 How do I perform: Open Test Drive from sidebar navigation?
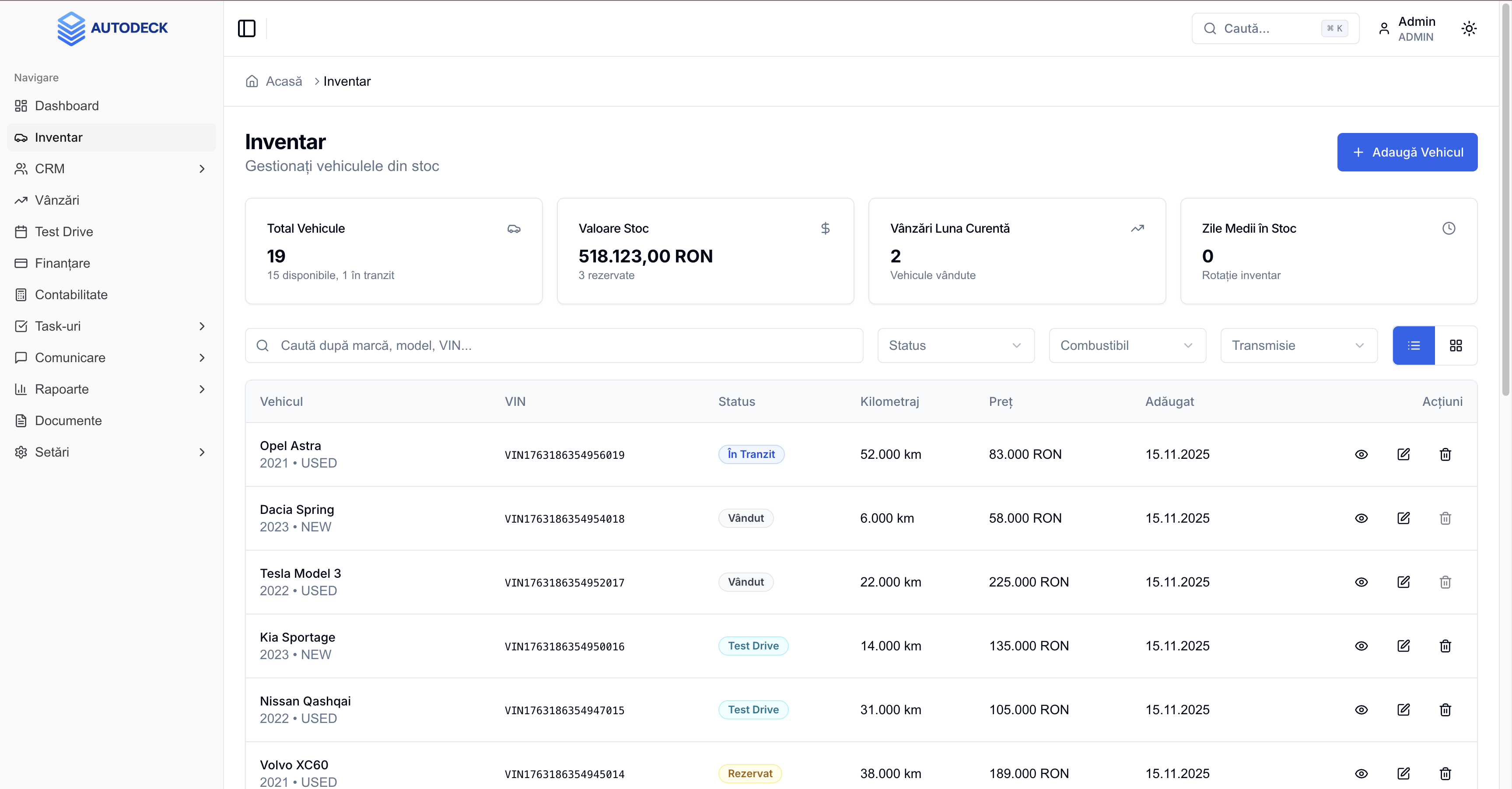tap(63, 232)
